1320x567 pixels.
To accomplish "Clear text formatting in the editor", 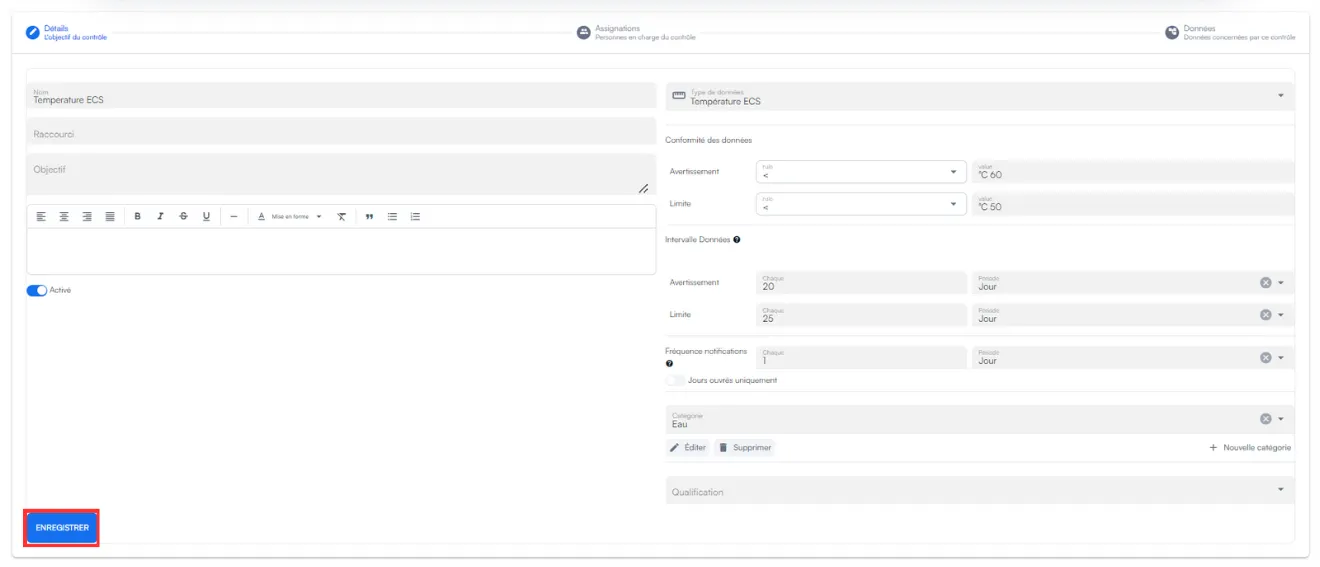I will point(341,216).
